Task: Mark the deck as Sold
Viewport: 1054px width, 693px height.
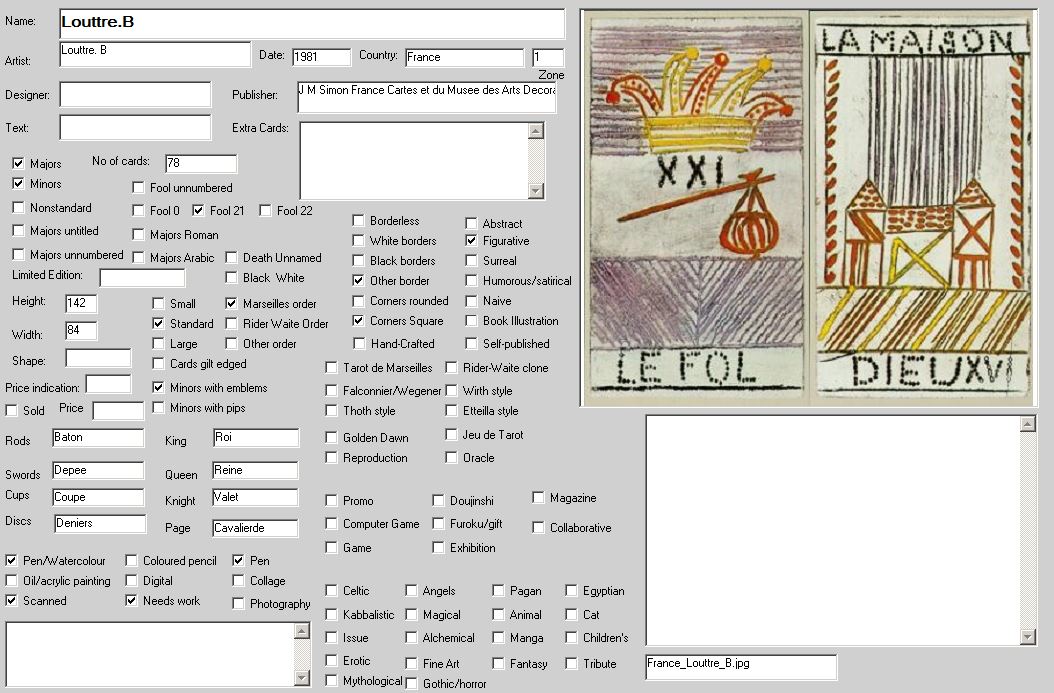Action: [12, 411]
